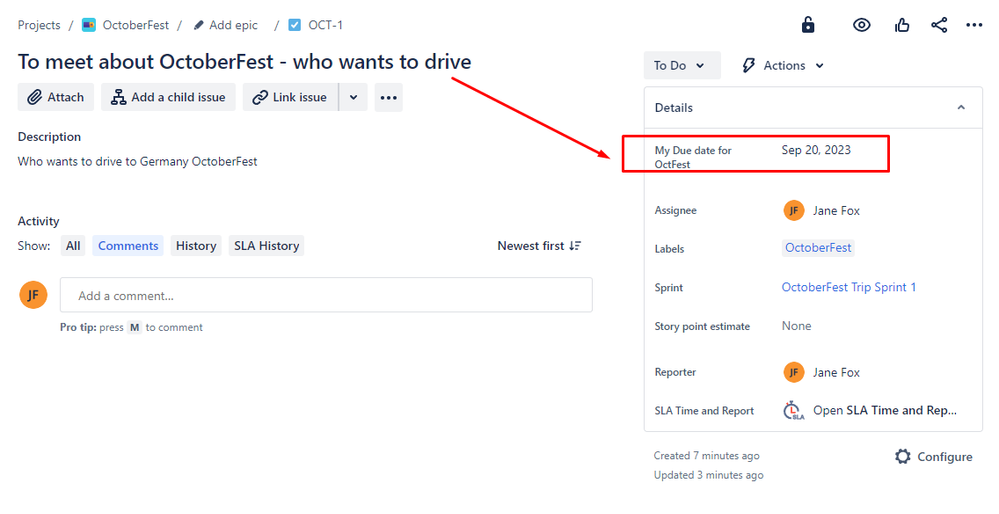Screen dimensions: 999x514
Task: Expand dropdown arrow next to Link issue
Action: [354, 97]
